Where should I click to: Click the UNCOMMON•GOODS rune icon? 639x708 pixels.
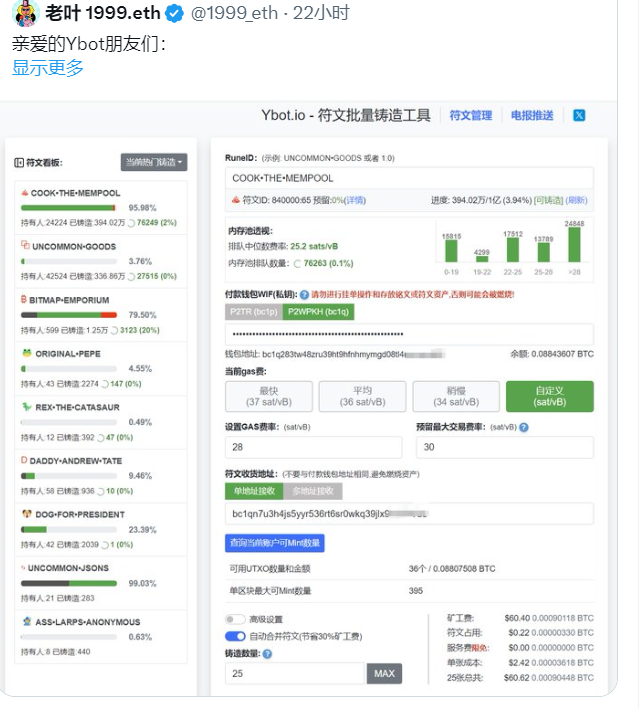coord(25,245)
